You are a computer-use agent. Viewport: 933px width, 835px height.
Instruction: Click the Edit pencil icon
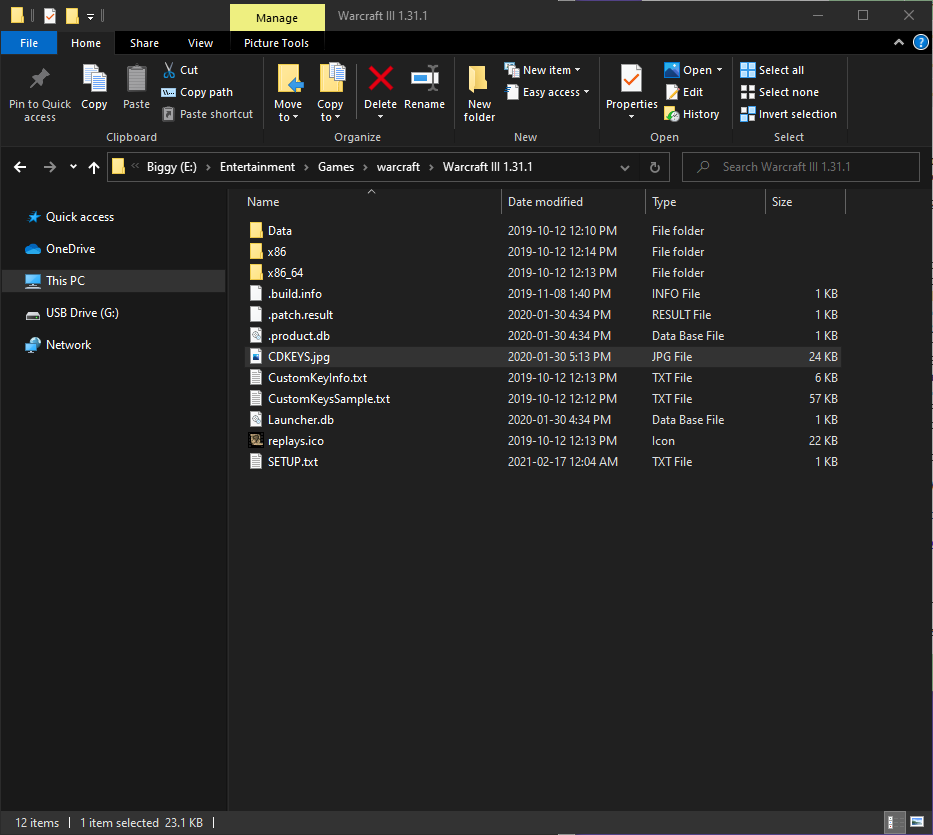coord(672,92)
